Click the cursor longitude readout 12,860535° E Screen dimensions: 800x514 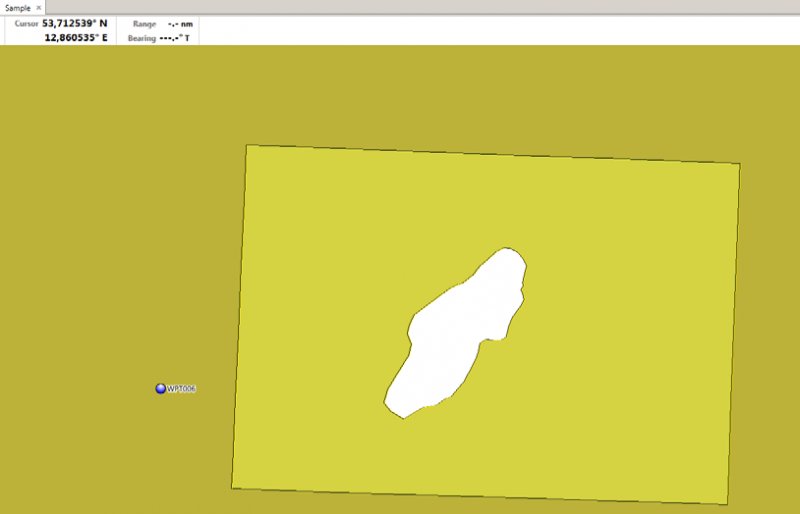(x=75, y=37)
